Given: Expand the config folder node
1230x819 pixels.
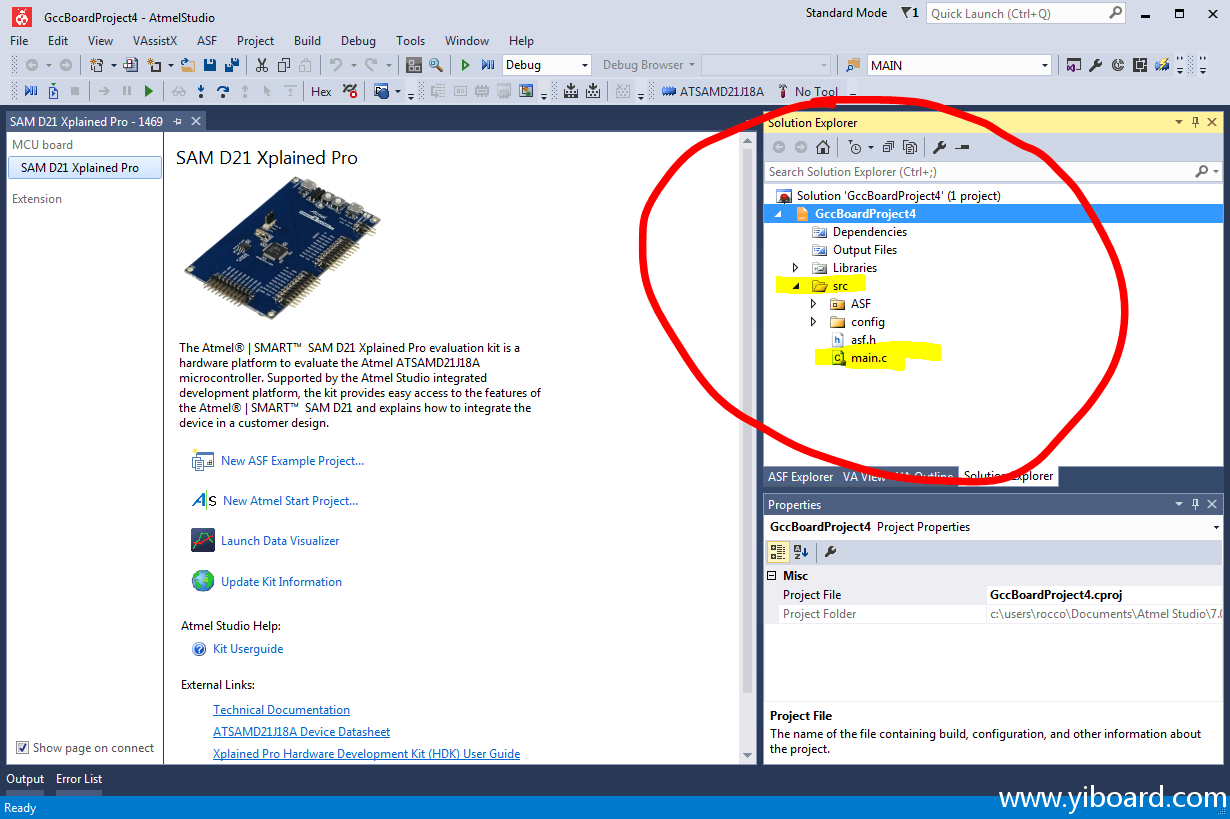Looking at the screenshot, I should pos(814,322).
